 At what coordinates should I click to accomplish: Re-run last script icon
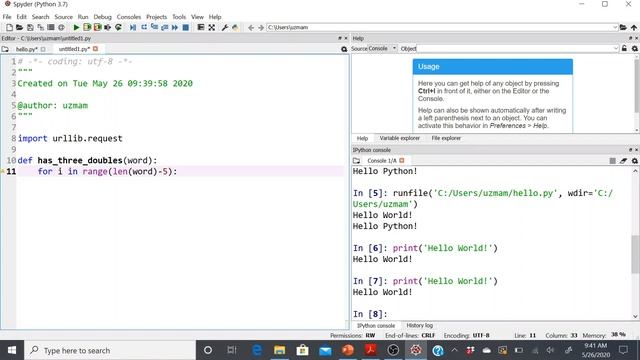pyautogui.click(x=118, y=27)
